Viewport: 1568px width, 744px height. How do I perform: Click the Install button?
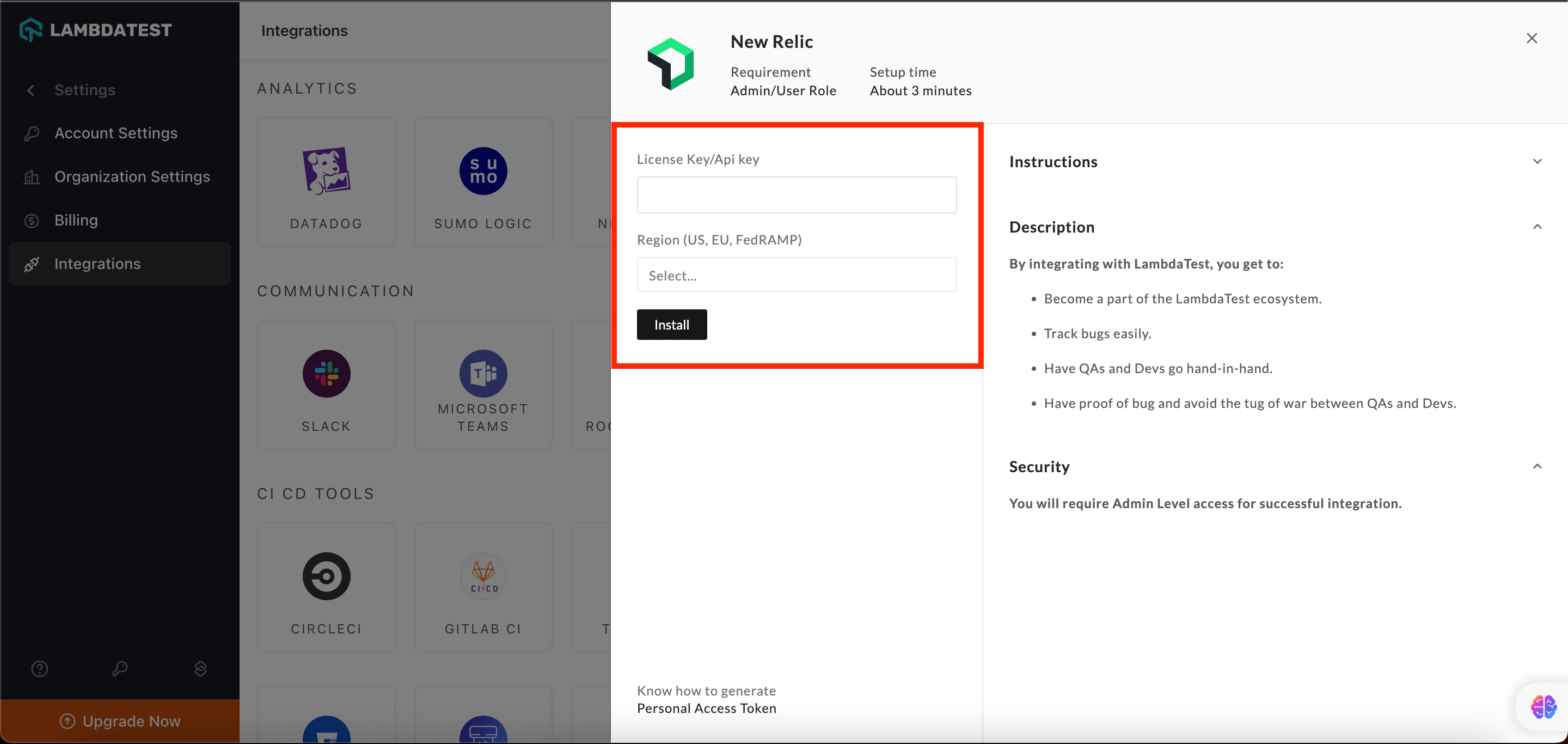click(x=671, y=325)
